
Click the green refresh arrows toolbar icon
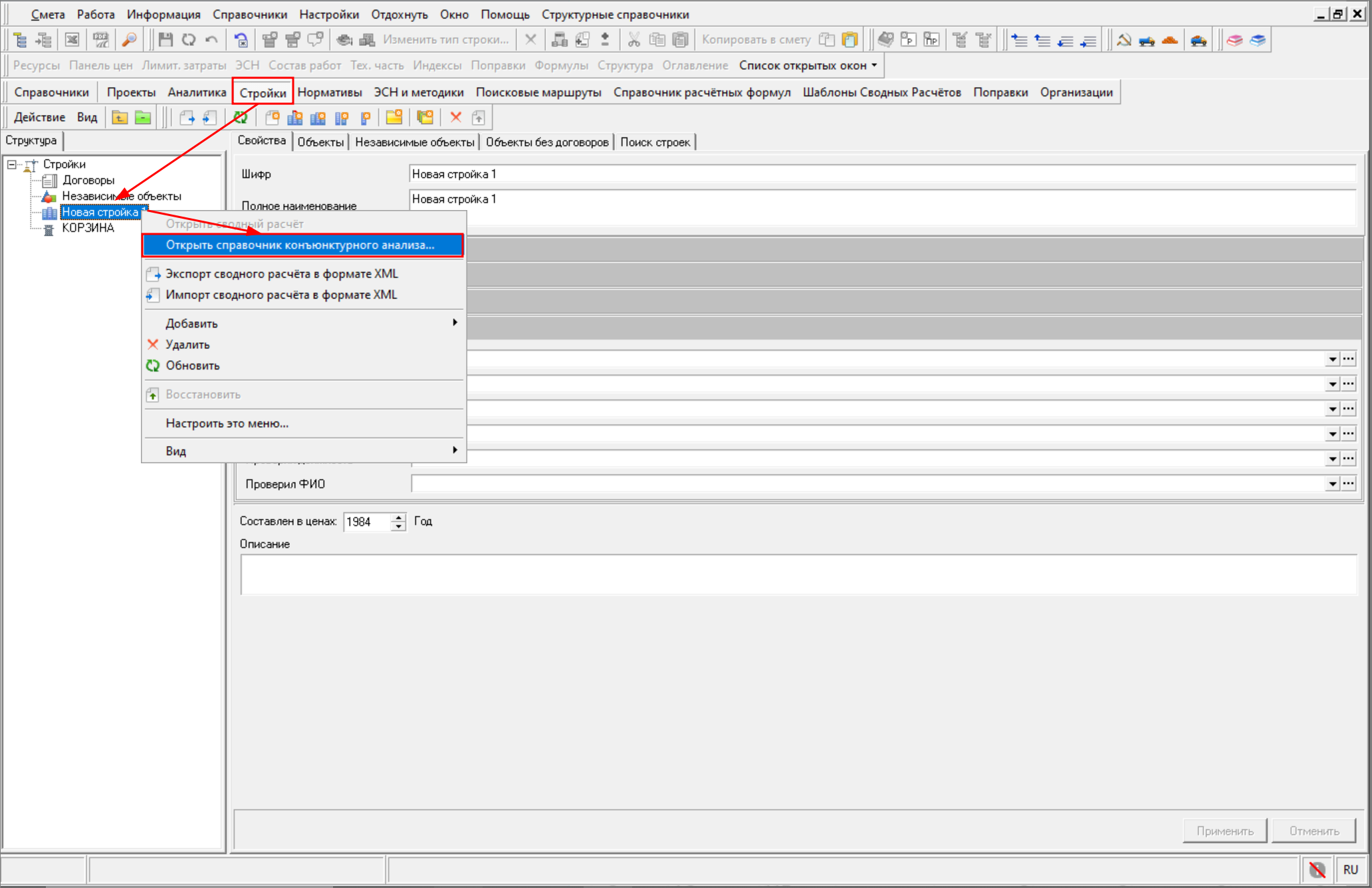[241, 118]
